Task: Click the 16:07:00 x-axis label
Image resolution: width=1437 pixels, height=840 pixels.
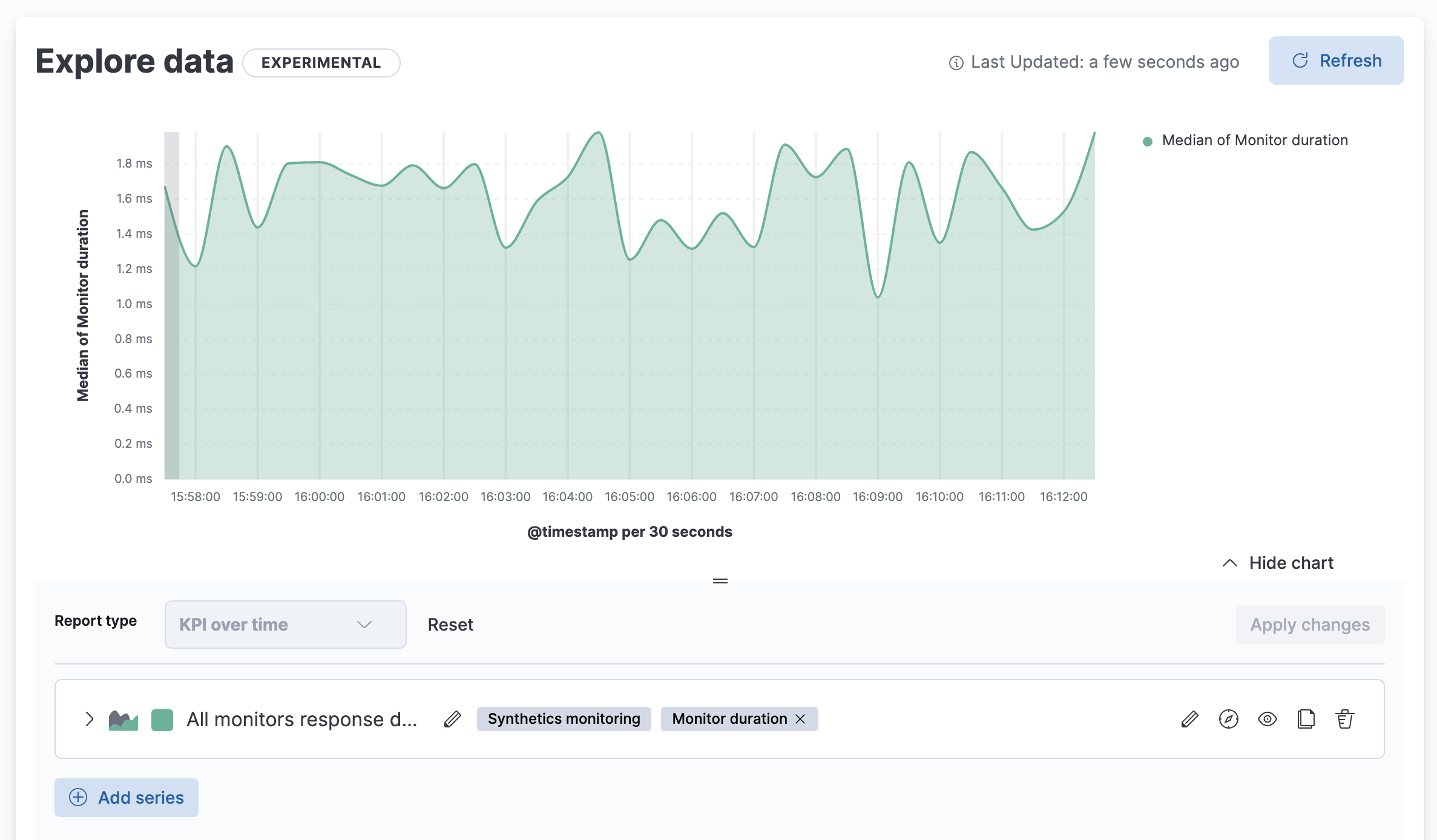Action: (x=754, y=497)
